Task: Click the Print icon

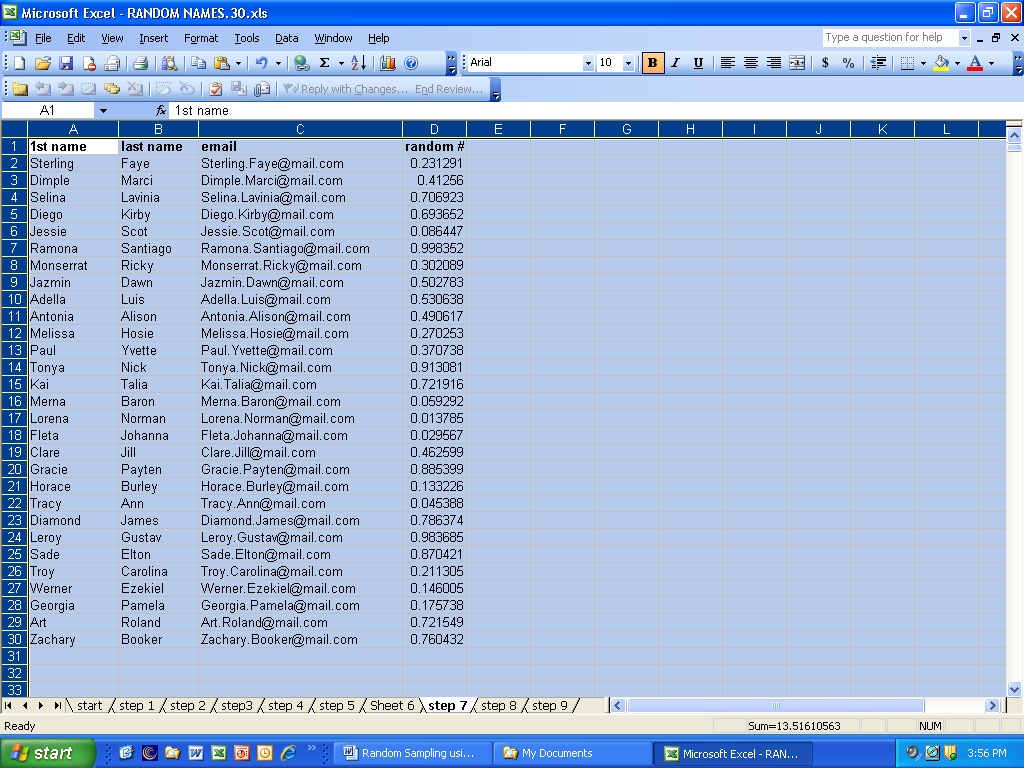Action: tap(140, 63)
